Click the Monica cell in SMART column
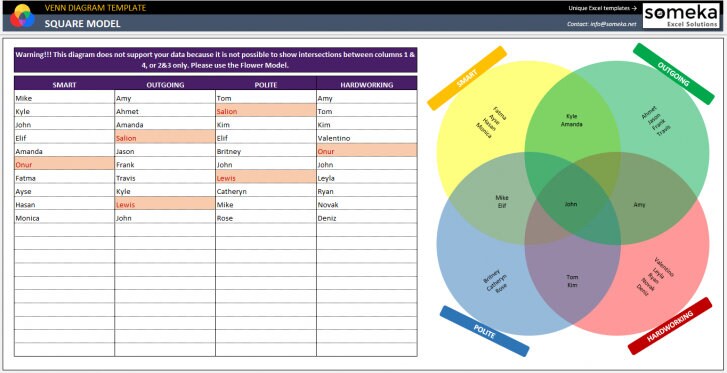The height and width of the screenshot is (373, 727). click(64, 218)
